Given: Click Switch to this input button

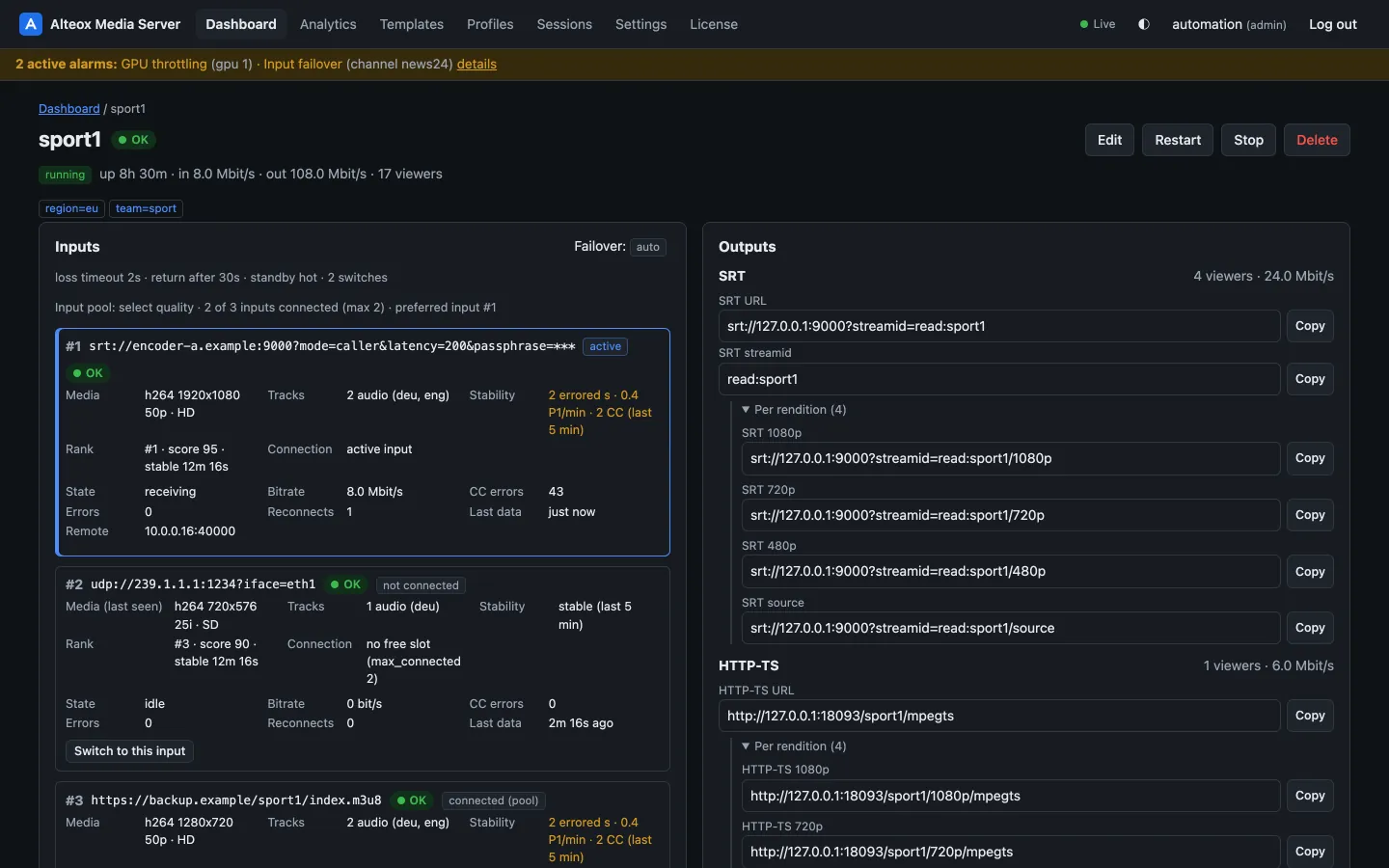Looking at the screenshot, I should [129, 751].
